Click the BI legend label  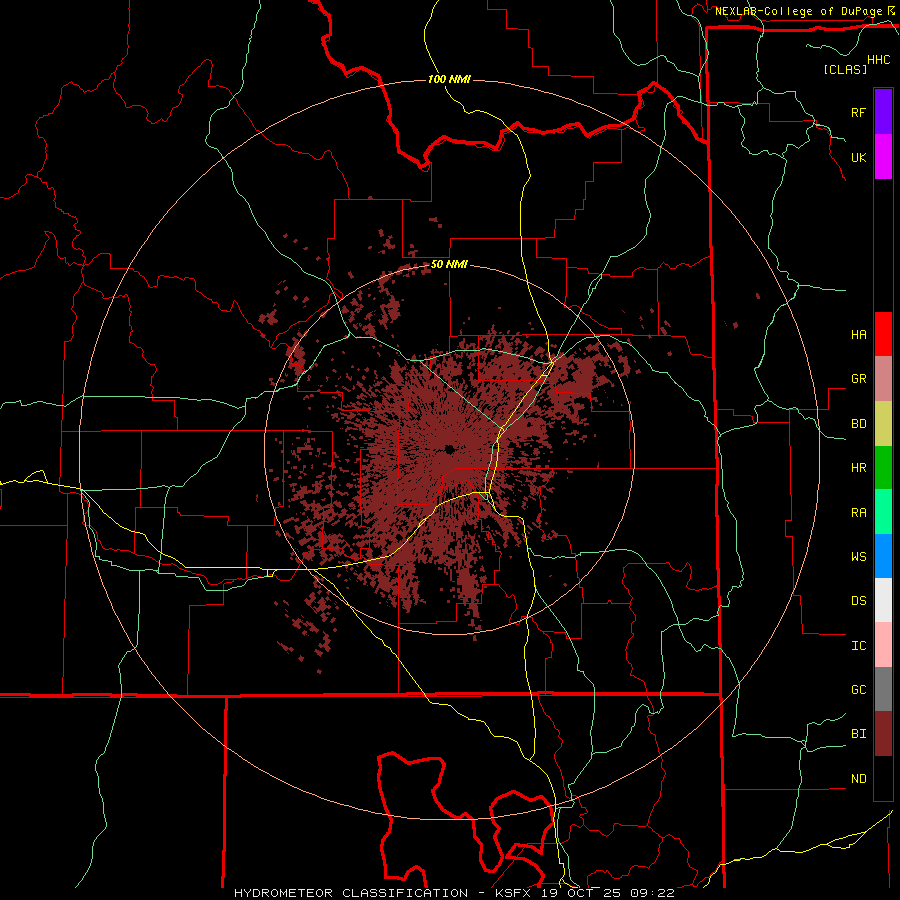[x=859, y=734]
